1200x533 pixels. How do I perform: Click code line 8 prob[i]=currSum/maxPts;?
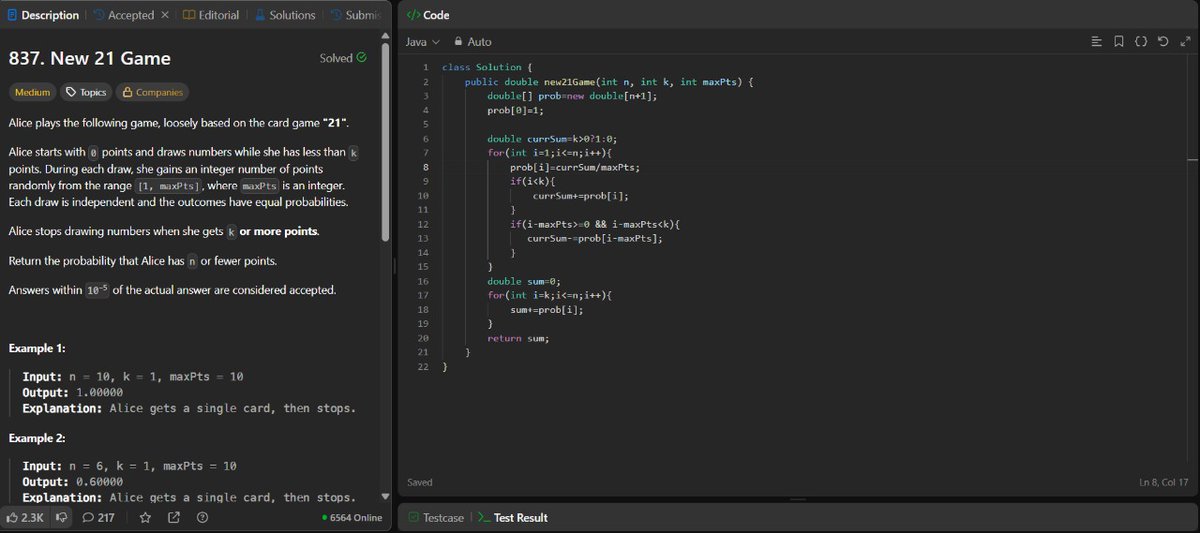tap(575, 167)
